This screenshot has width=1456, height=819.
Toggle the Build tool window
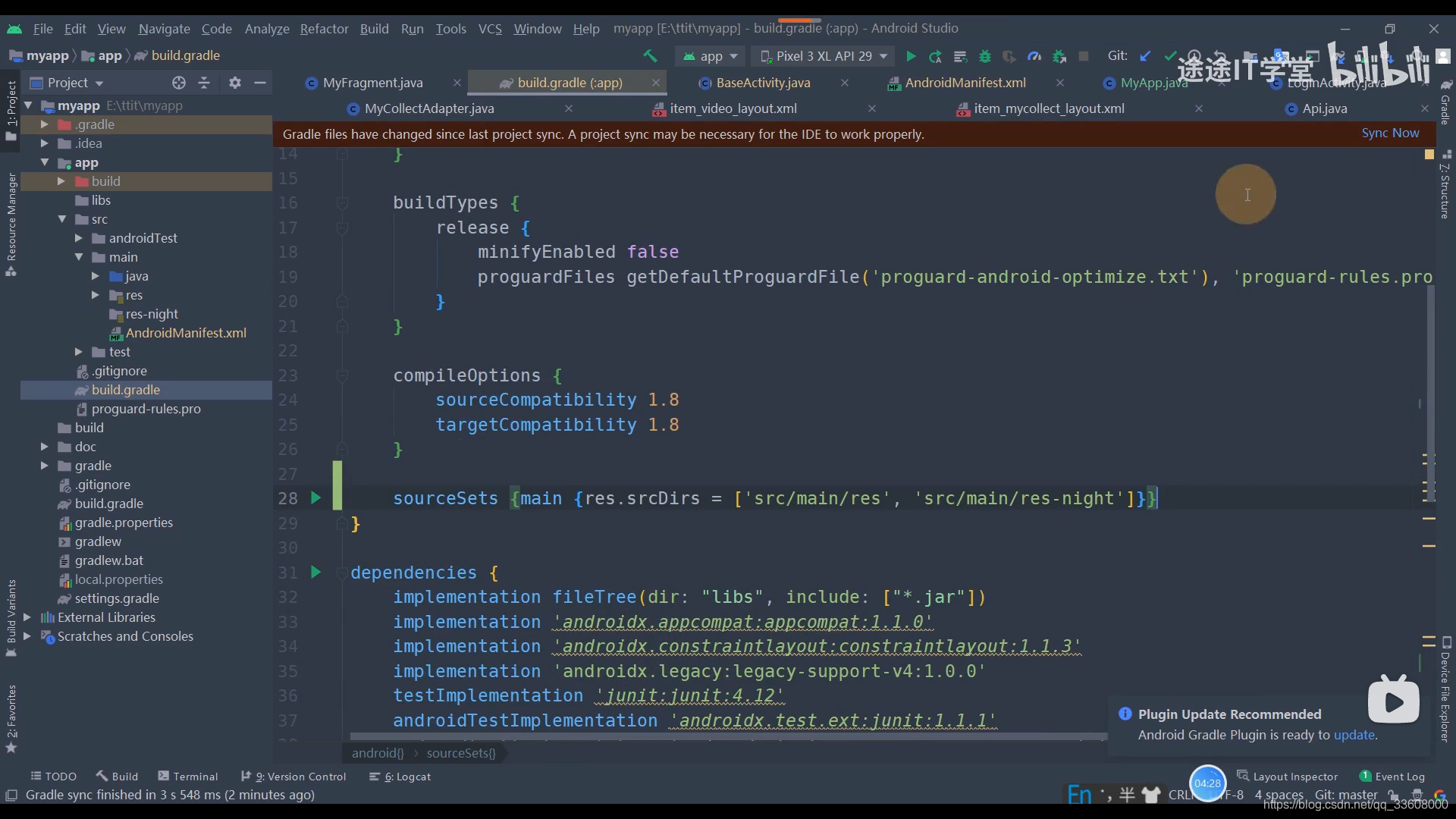click(x=117, y=777)
